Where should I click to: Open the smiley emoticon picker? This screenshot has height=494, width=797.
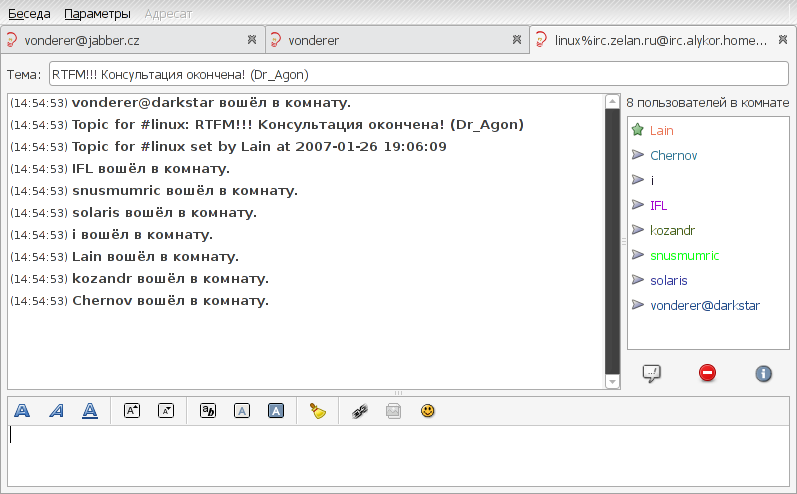tap(428, 410)
